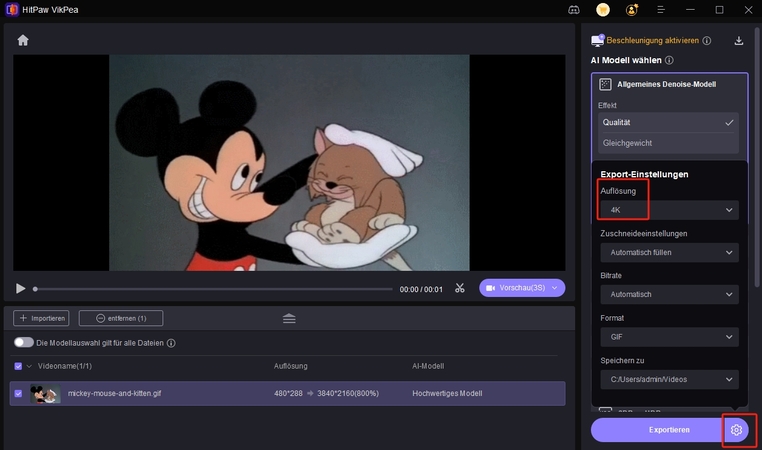Click the scissors trim icon

459,288
